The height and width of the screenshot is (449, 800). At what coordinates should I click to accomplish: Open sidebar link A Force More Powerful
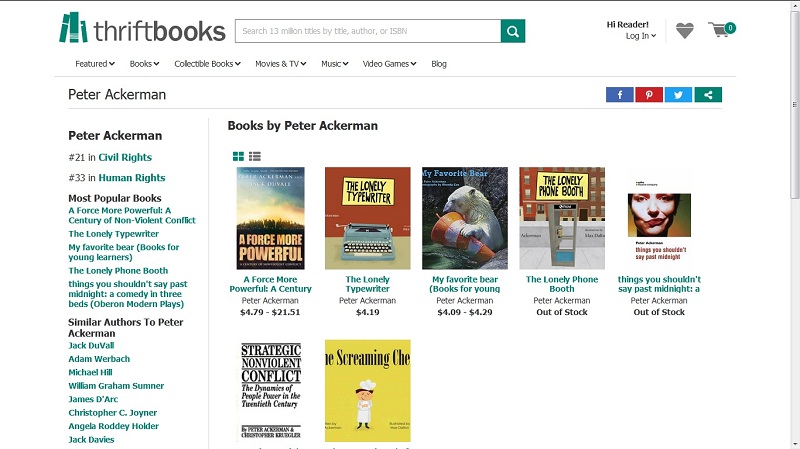pyautogui.click(x=132, y=215)
